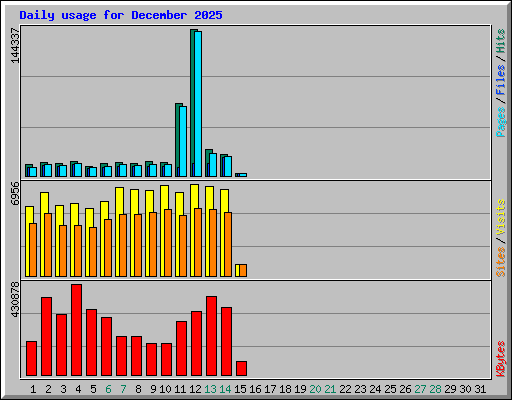Click the tall cyan hits bar for day 12
This screenshot has height=400, width=512.
click(198, 104)
